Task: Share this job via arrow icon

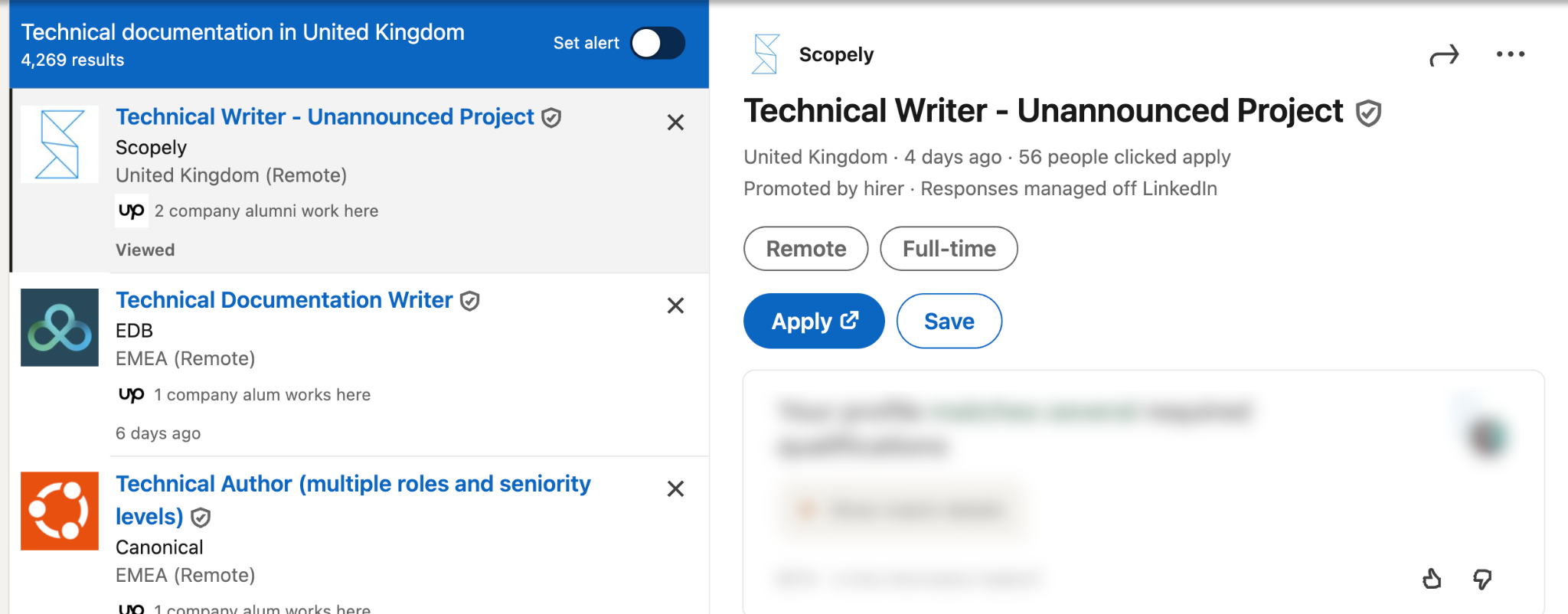Action: [x=1444, y=55]
